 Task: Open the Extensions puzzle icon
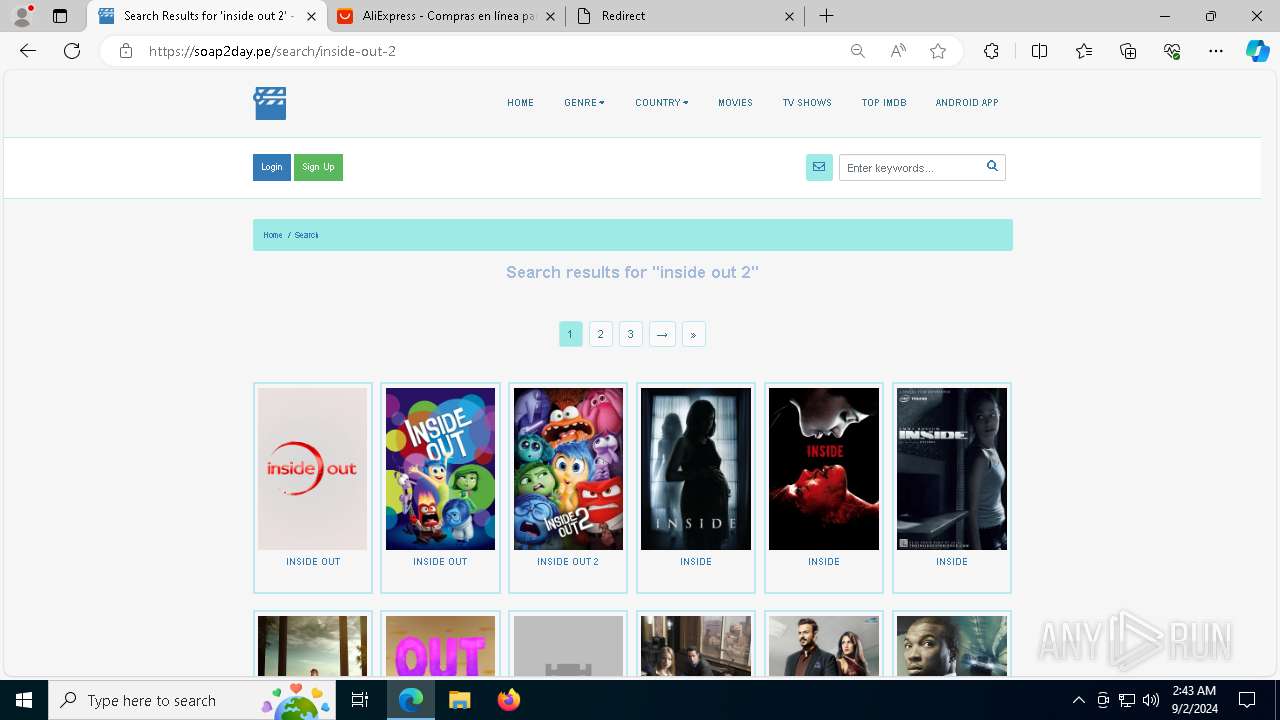pos(991,51)
